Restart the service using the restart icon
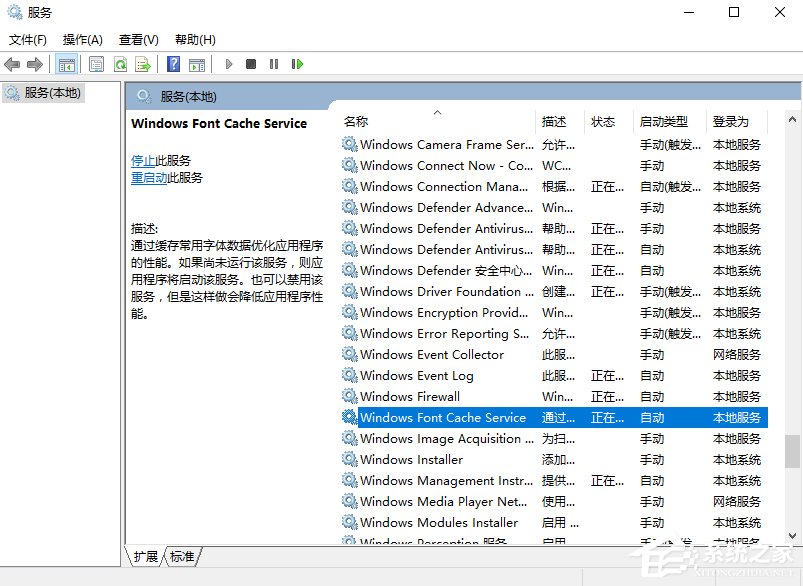803x586 pixels. point(298,63)
